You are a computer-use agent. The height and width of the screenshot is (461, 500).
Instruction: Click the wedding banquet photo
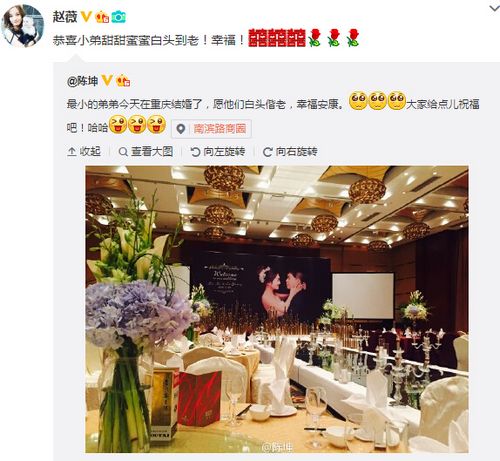pos(277,309)
